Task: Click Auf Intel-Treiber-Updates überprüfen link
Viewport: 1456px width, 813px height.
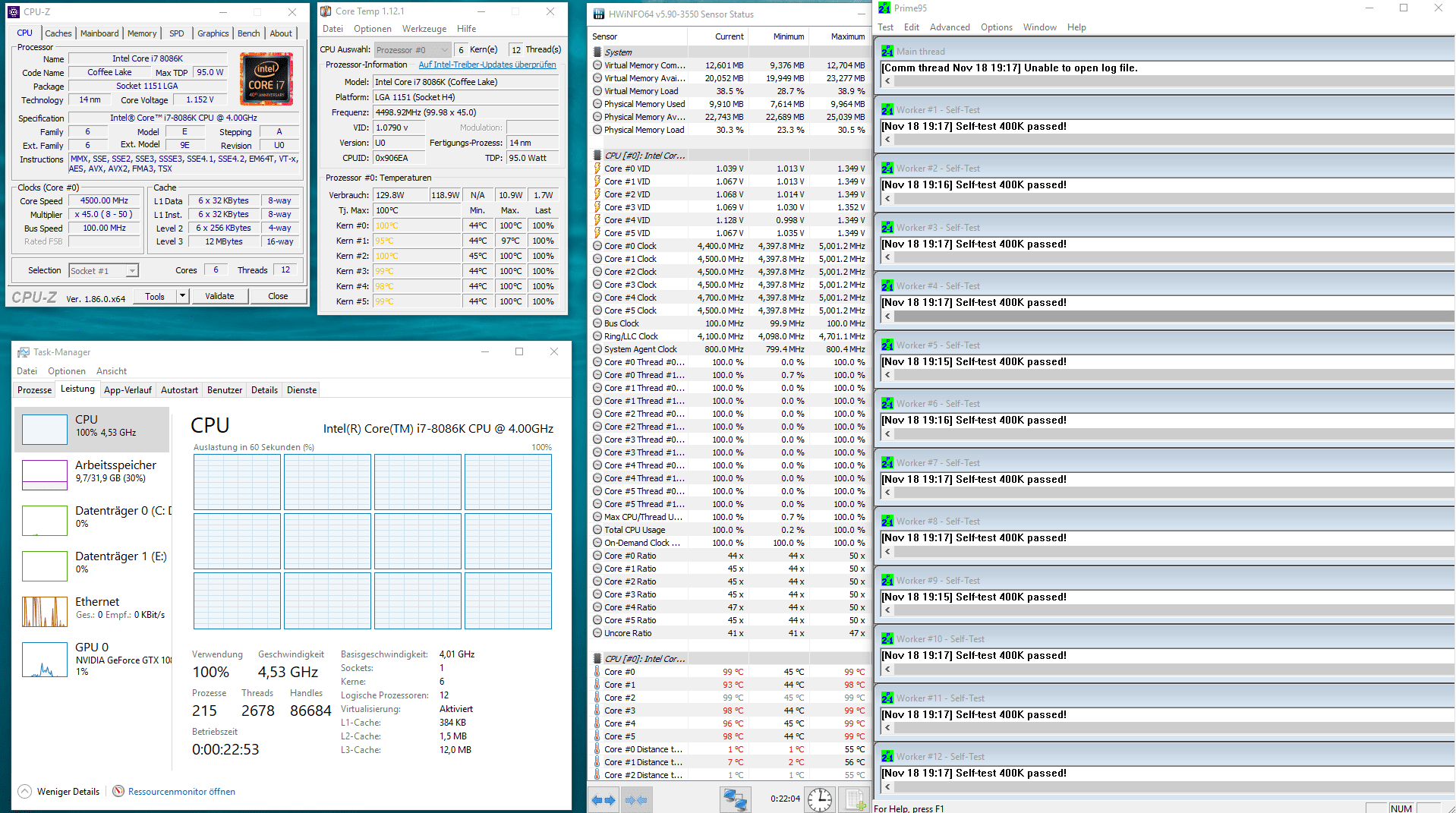Action: pyautogui.click(x=487, y=65)
